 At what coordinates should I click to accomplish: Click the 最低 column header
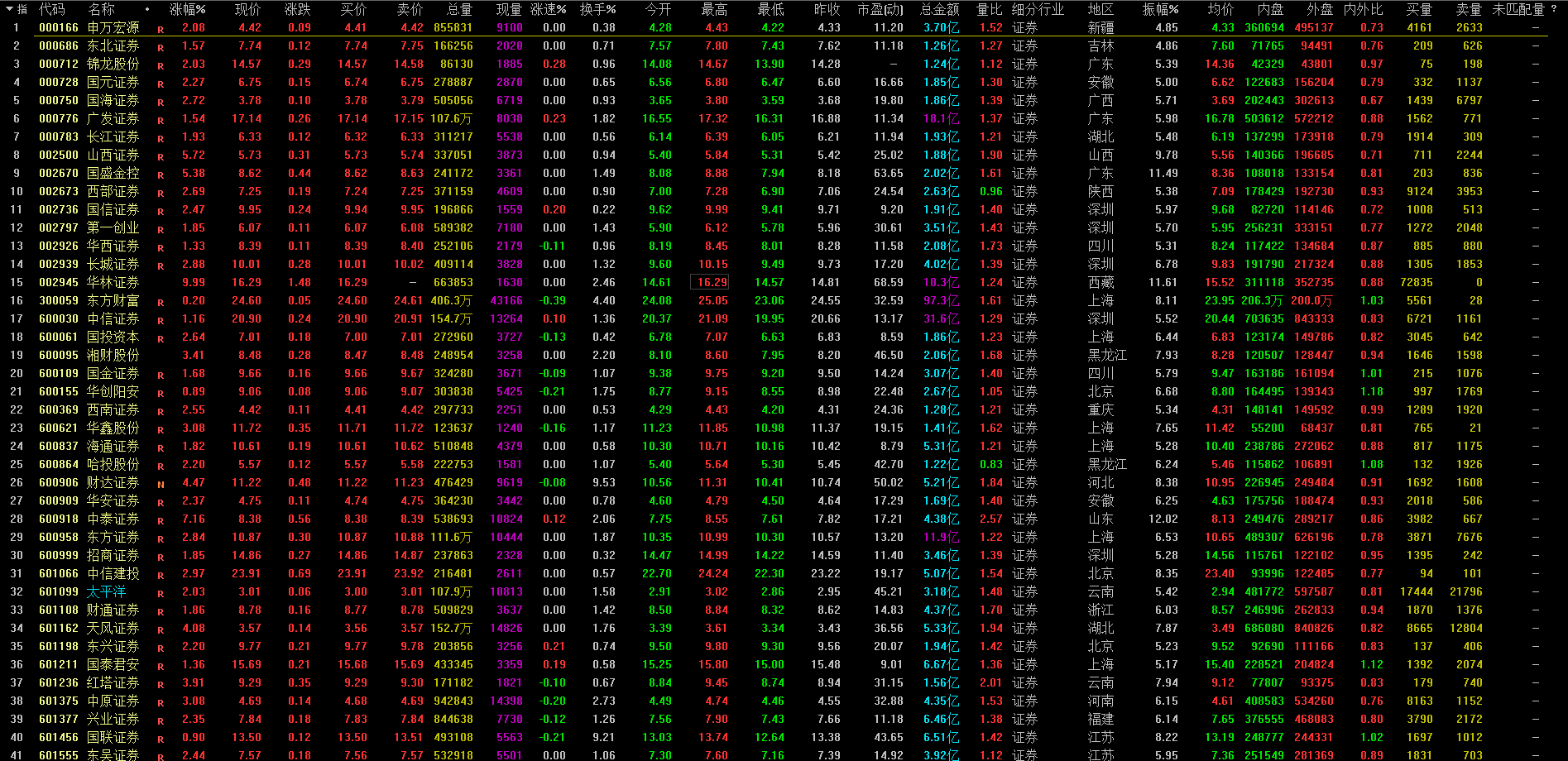click(x=770, y=9)
